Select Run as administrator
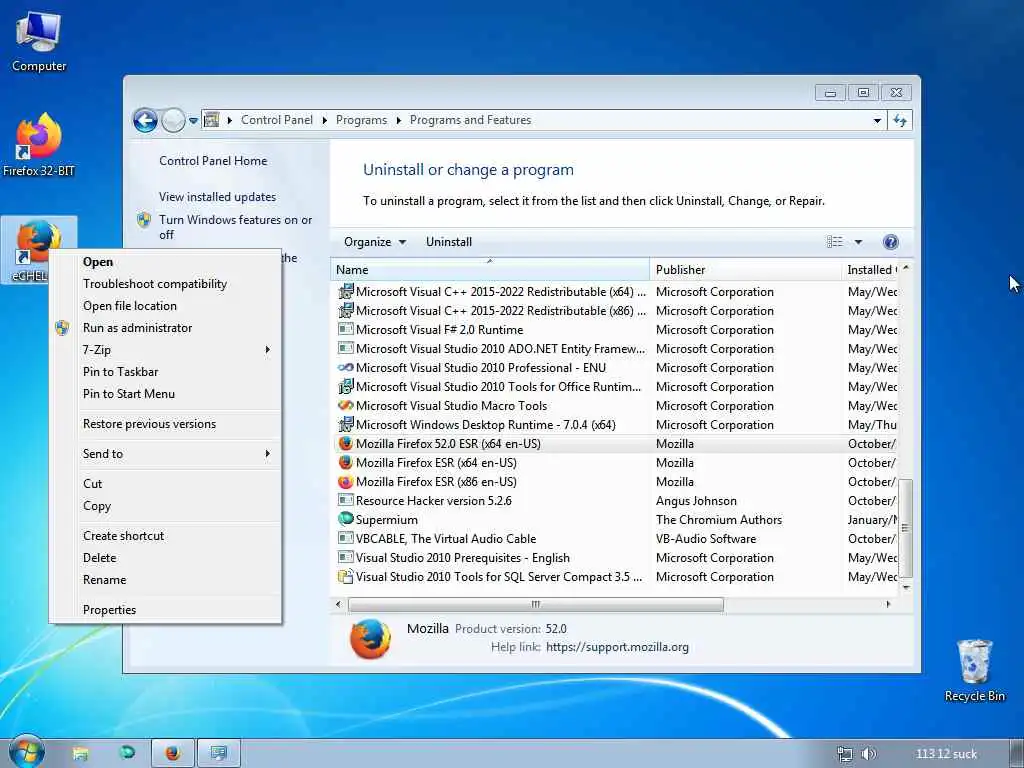 coord(167,328)
